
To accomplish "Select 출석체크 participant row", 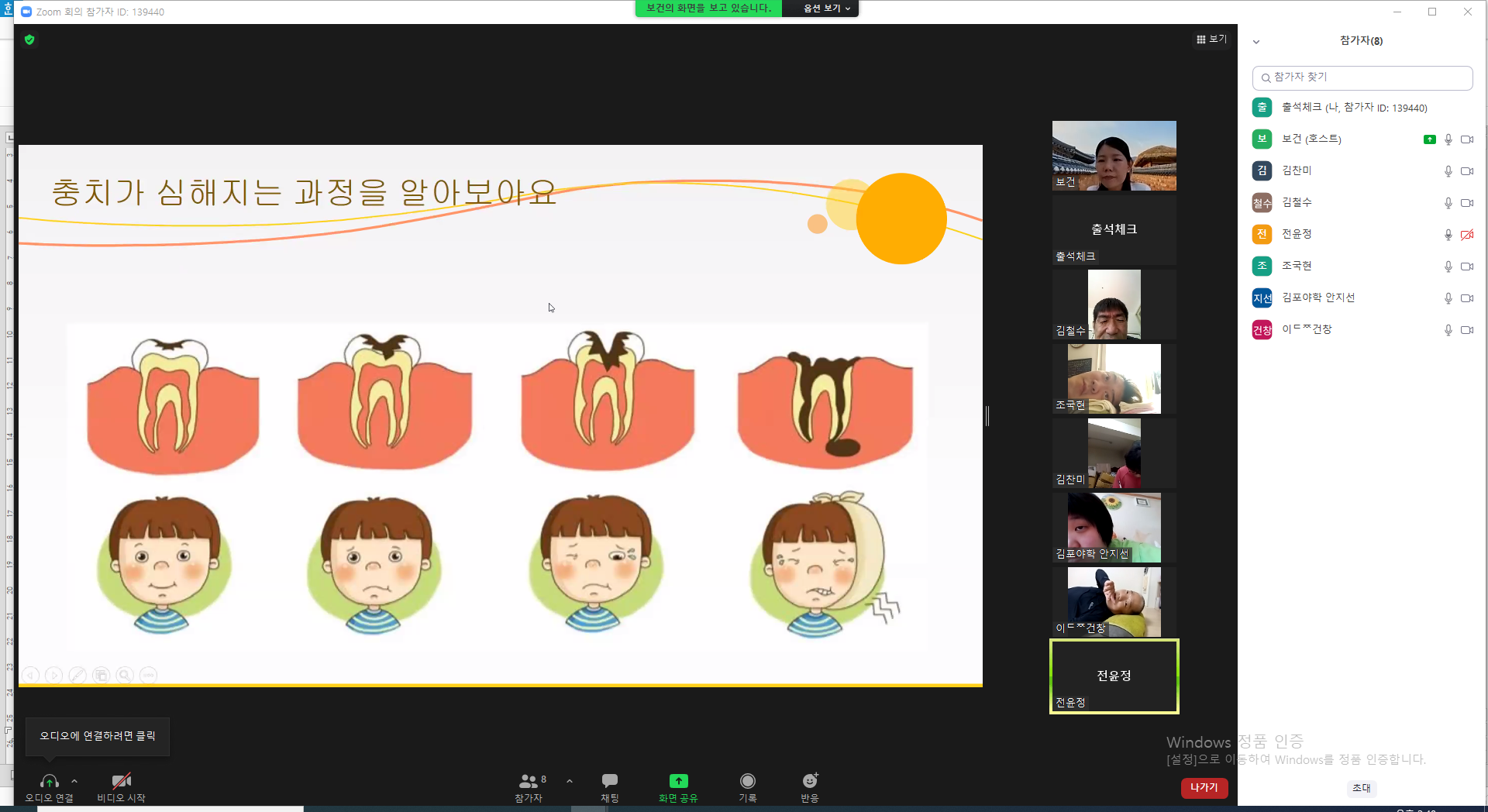I will (x=1362, y=108).
